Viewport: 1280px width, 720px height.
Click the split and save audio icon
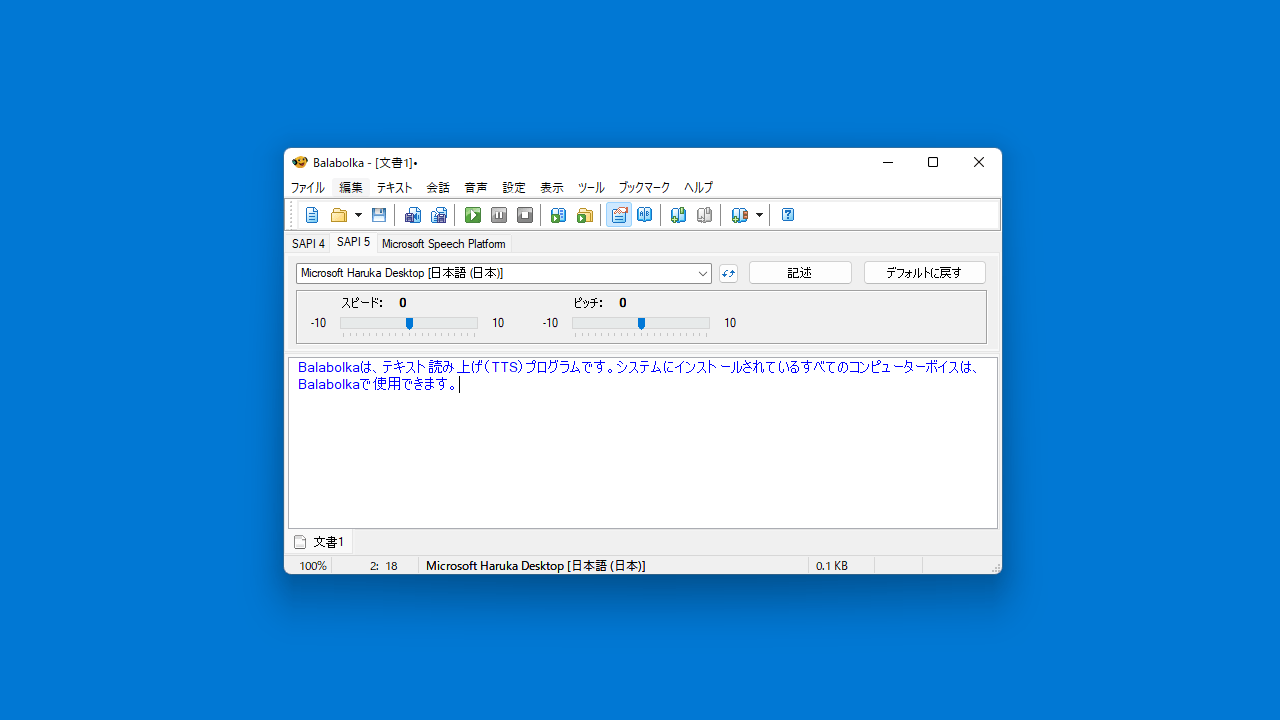click(438, 215)
